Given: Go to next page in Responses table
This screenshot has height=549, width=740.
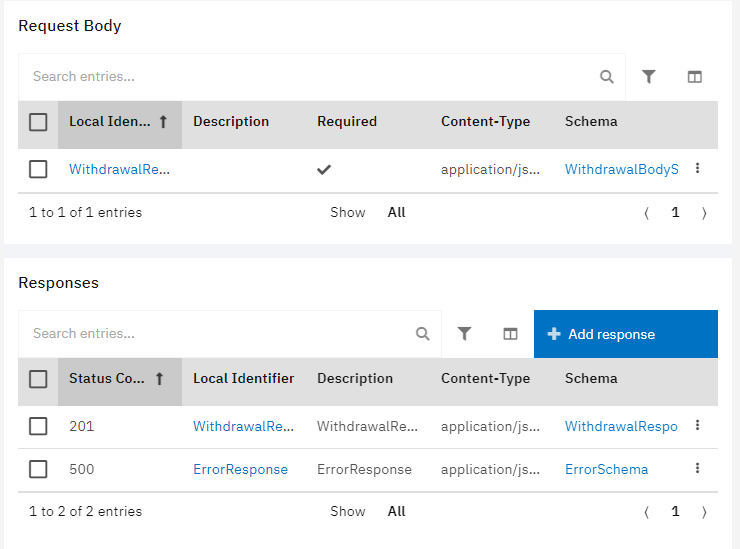Looking at the screenshot, I should (704, 512).
